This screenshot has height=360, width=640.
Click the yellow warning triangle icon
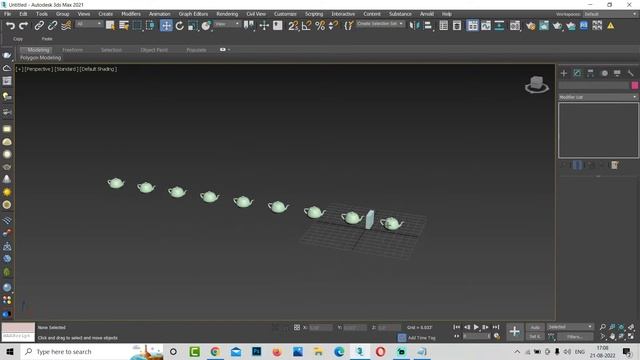[611, 26]
